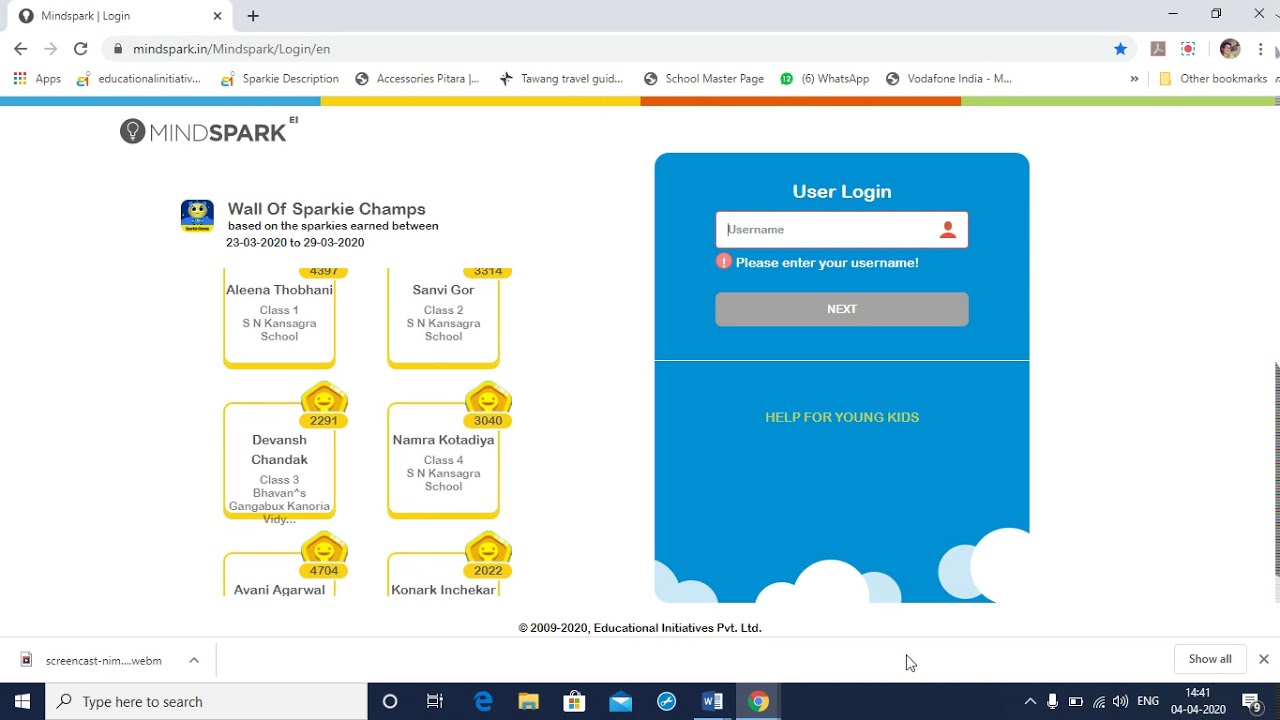Open Windows Start menu
1280x720 pixels.
point(22,701)
